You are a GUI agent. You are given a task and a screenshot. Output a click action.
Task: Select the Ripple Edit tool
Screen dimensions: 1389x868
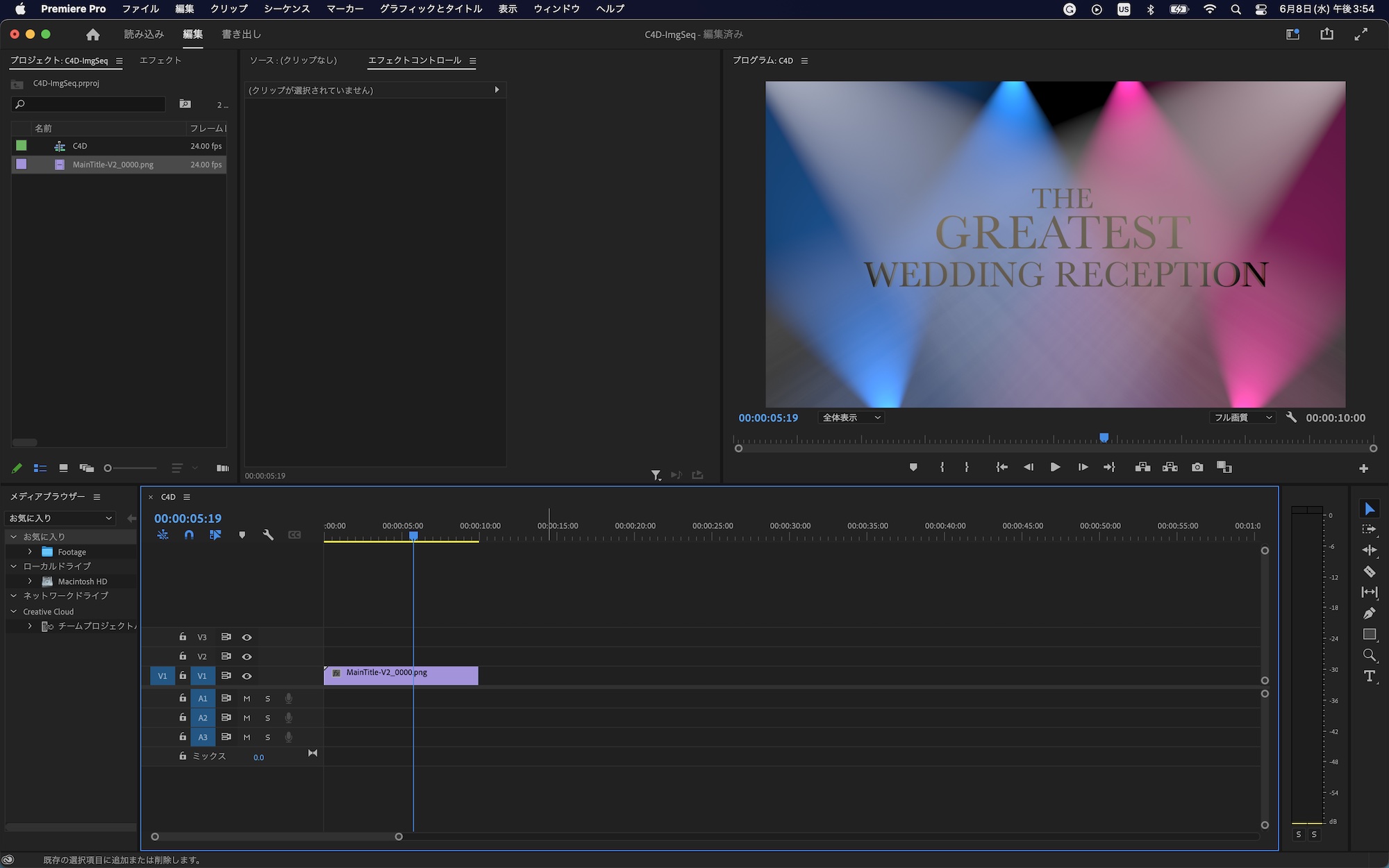click(1369, 550)
